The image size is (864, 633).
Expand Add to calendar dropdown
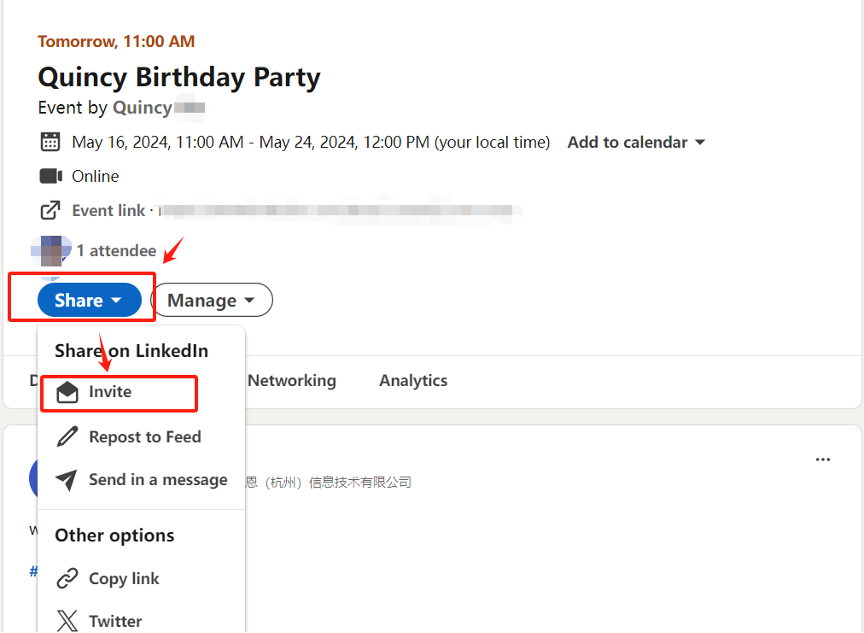pyautogui.click(x=636, y=142)
